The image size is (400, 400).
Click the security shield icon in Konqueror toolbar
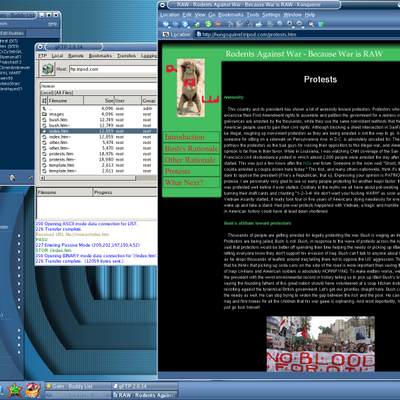click(x=321, y=24)
